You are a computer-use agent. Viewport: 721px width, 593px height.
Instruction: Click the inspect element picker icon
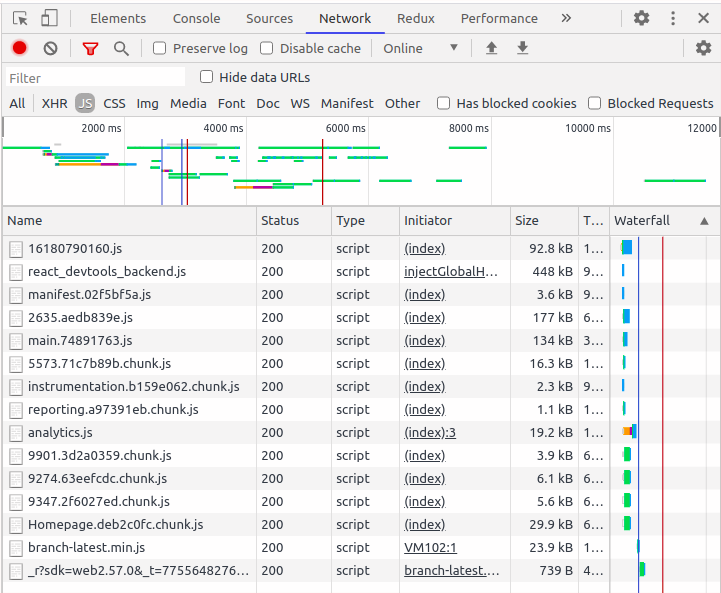[20, 18]
